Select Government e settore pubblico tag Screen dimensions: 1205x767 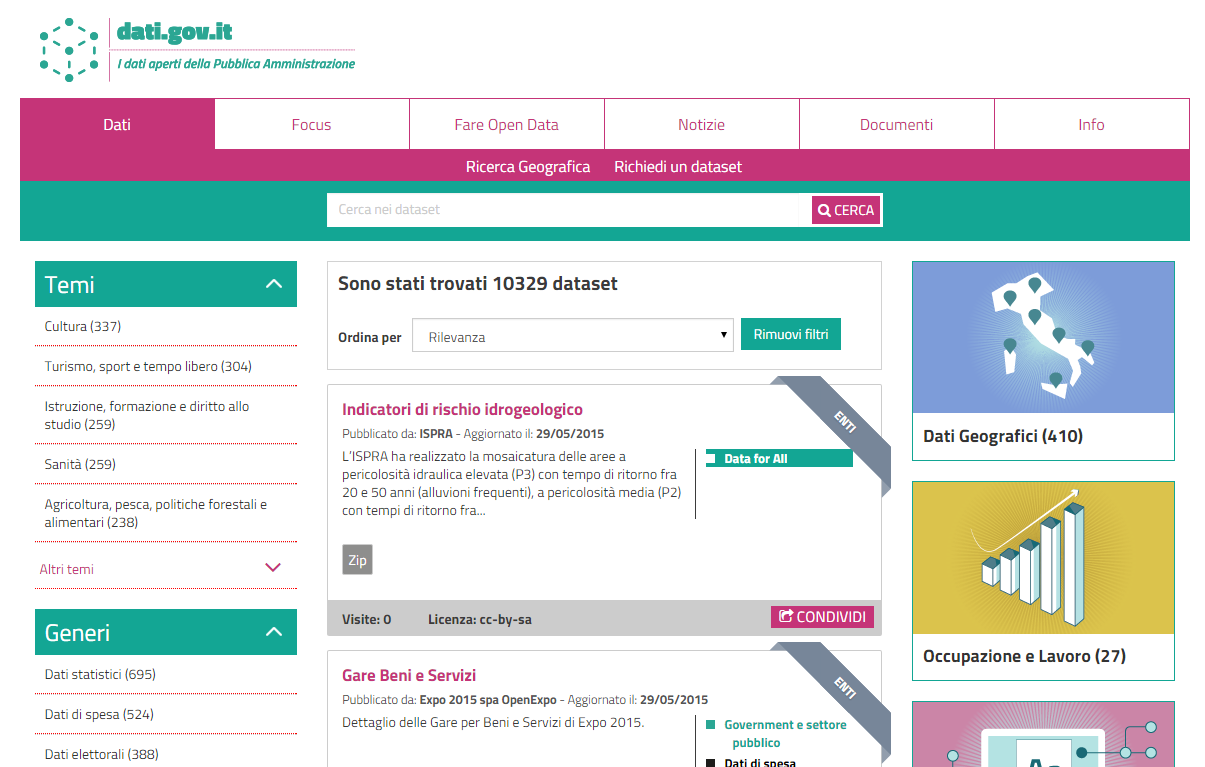[785, 734]
